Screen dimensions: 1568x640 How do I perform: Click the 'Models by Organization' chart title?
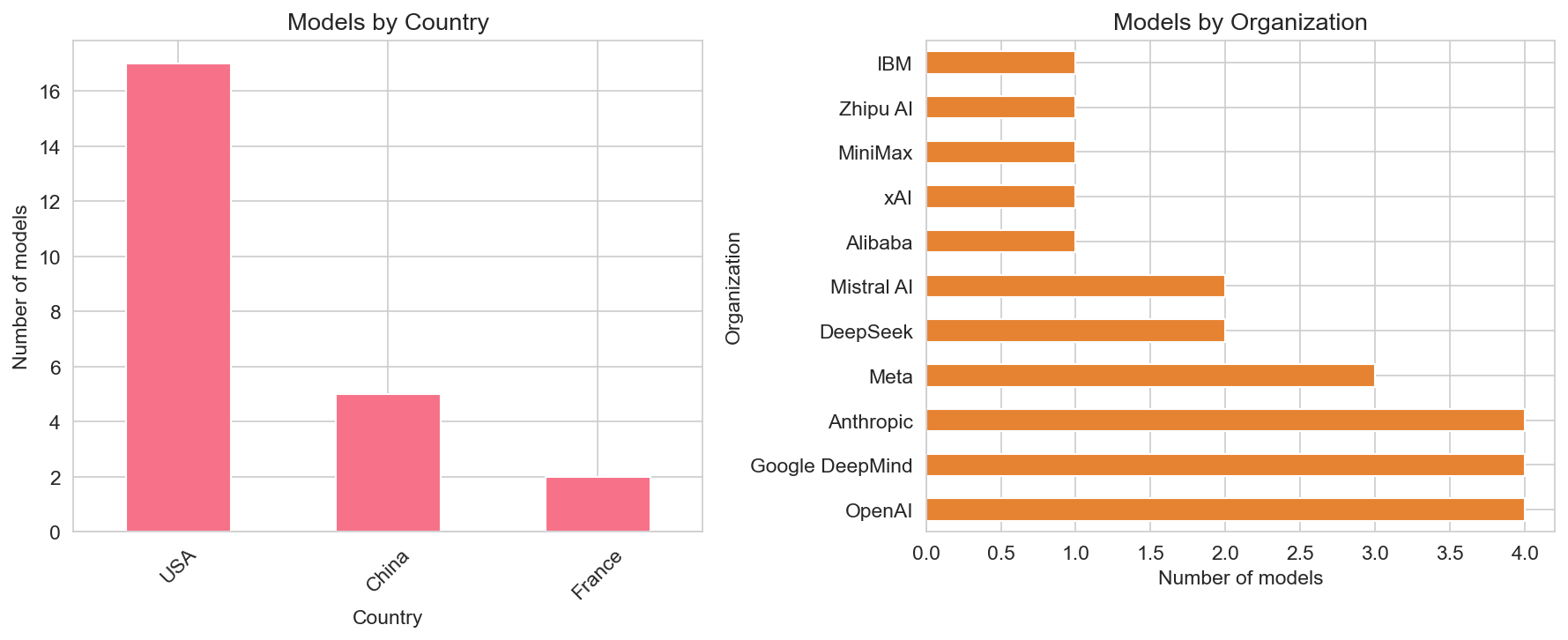coord(1239,22)
